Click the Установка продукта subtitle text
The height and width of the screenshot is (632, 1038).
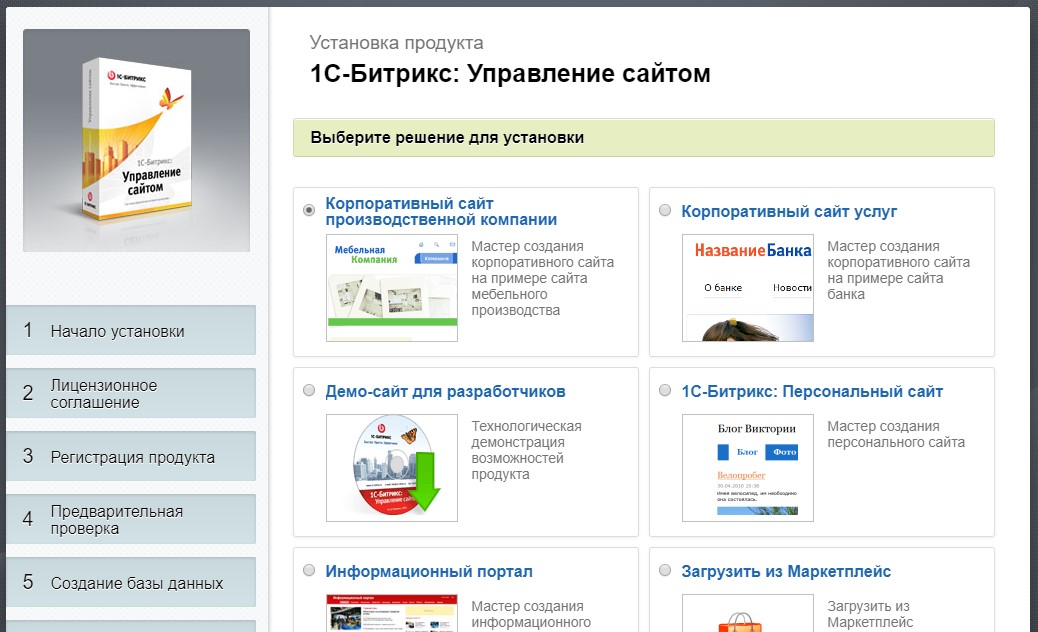(x=397, y=43)
